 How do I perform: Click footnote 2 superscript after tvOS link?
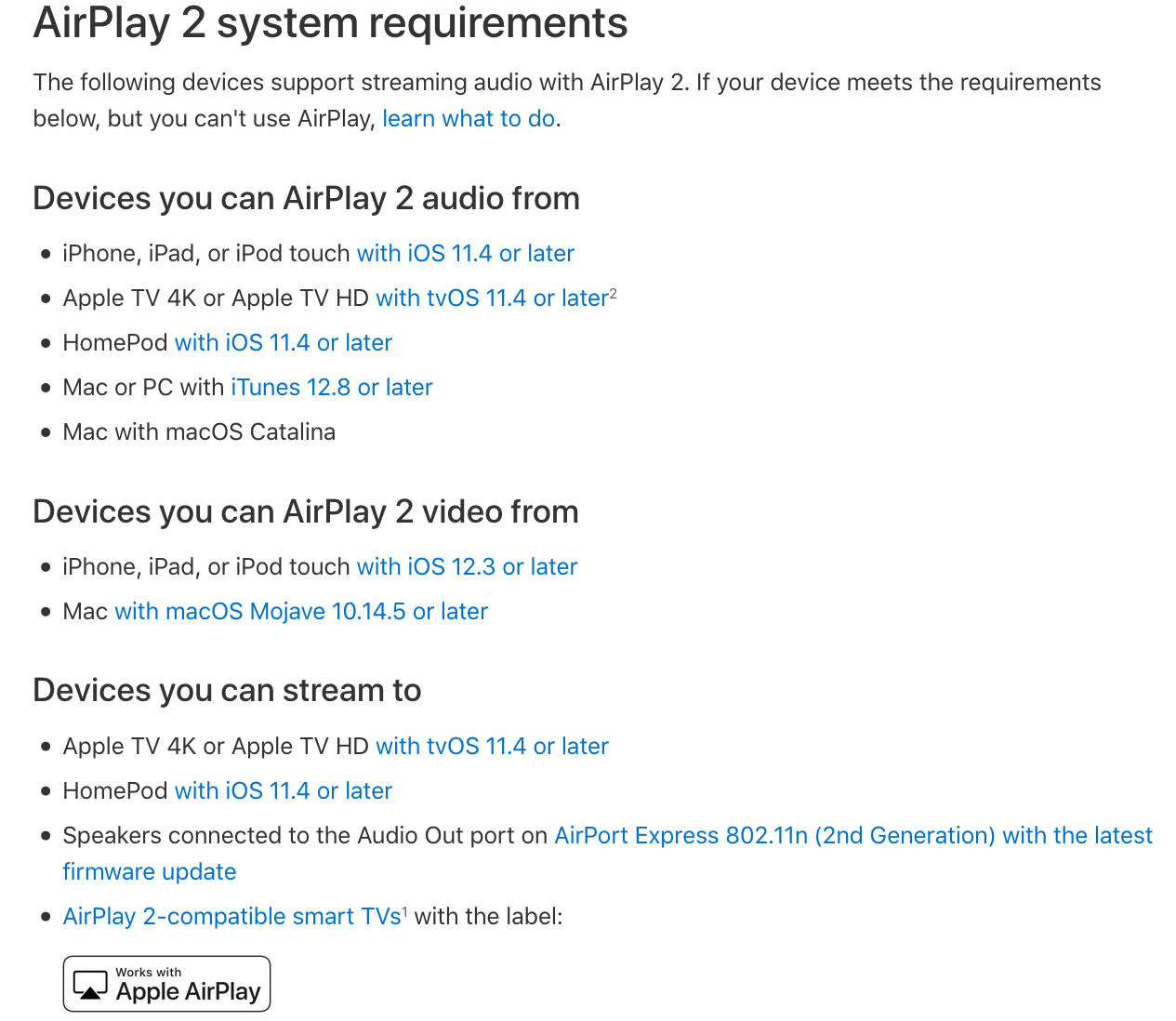point(614,294)
